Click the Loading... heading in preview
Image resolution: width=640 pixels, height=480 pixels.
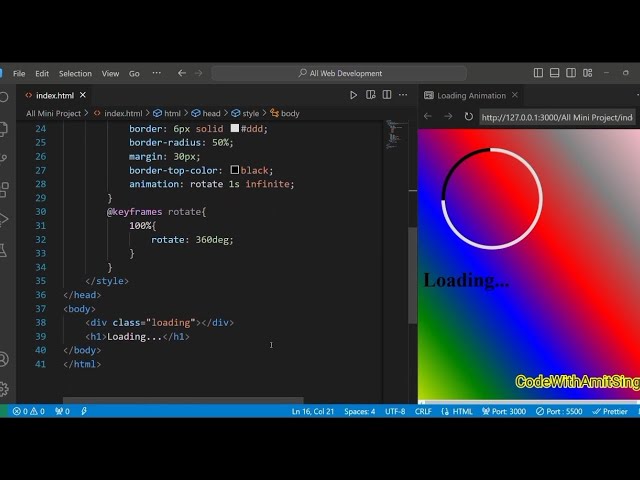click(466, 280)
